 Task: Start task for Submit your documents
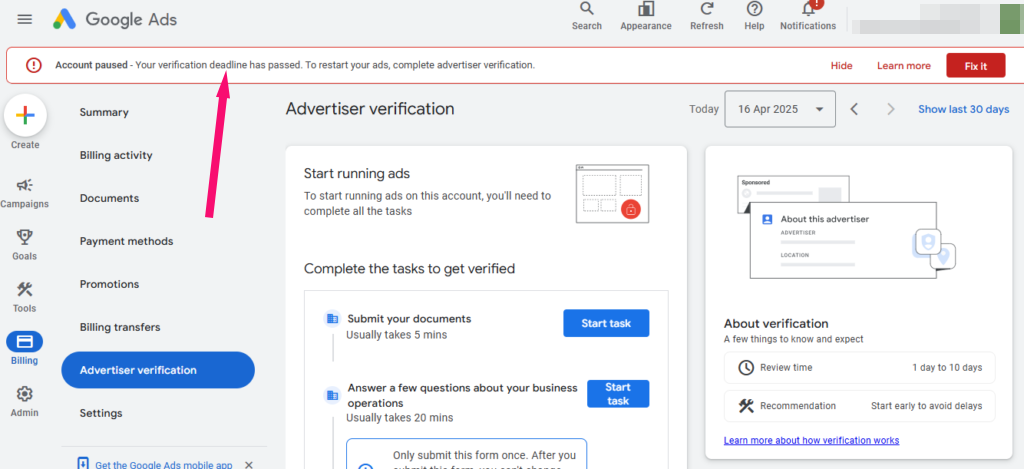coord(606,323)
